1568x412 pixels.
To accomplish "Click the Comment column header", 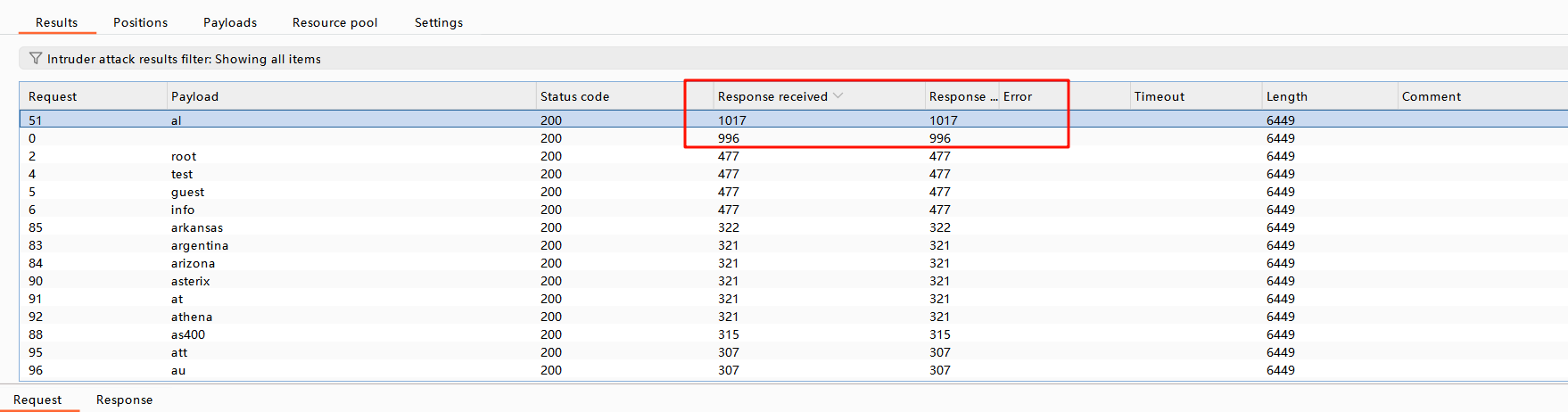I will click(1431, 96).
